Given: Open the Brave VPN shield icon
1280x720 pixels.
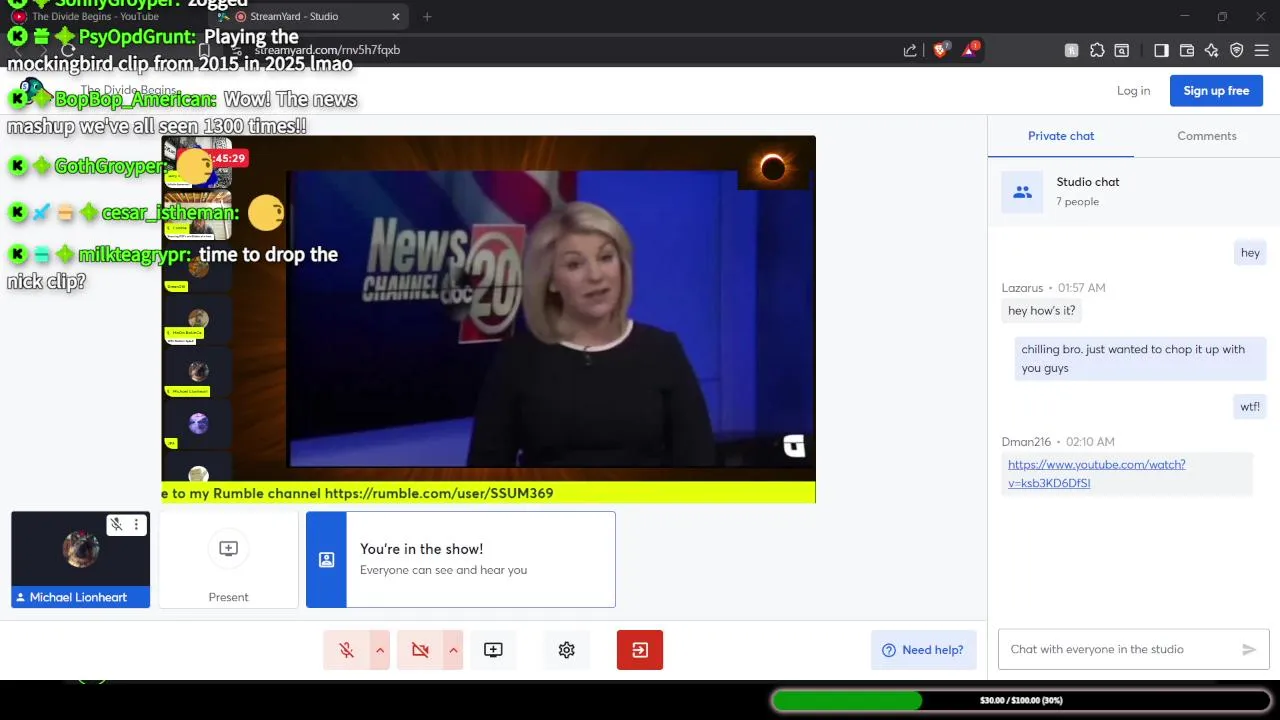Looking at the screenshot, I should tap(1237, 50).
